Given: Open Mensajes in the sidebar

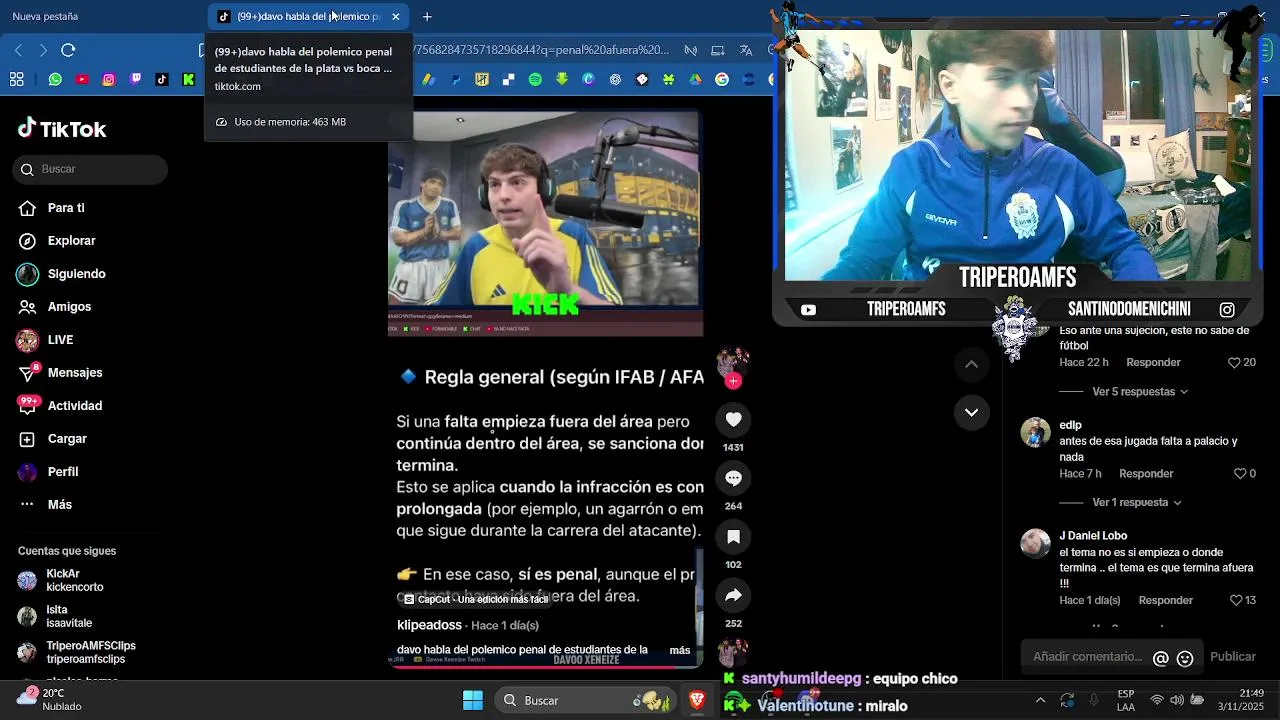Looking at the screenshot, I should tap(60, 373).
